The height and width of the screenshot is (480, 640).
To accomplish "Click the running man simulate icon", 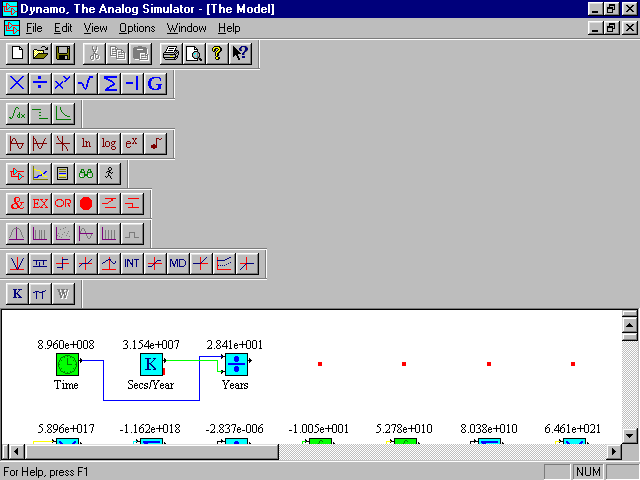I will (x=109, y=173).
